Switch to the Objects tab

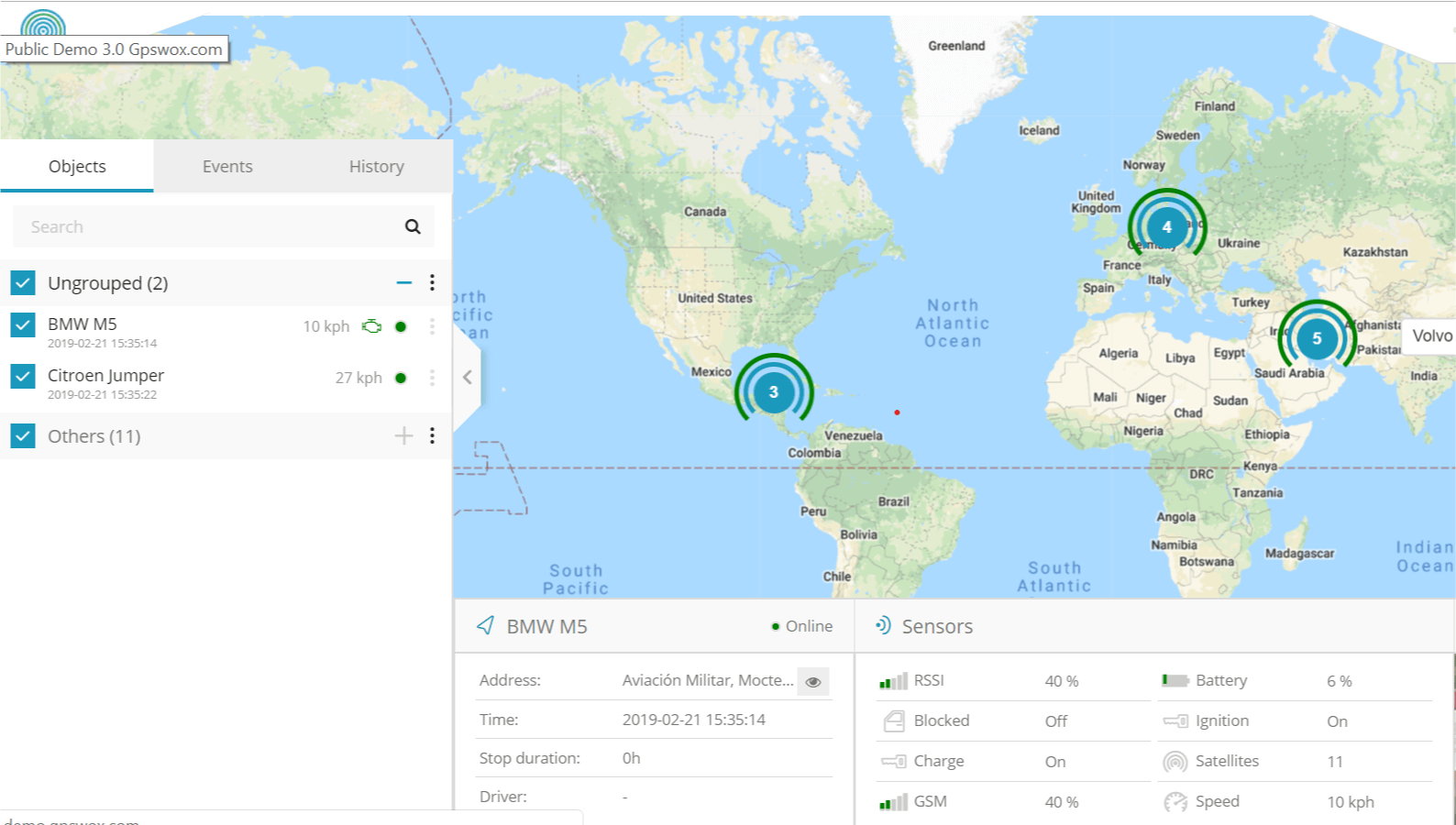tap(77, 166)
